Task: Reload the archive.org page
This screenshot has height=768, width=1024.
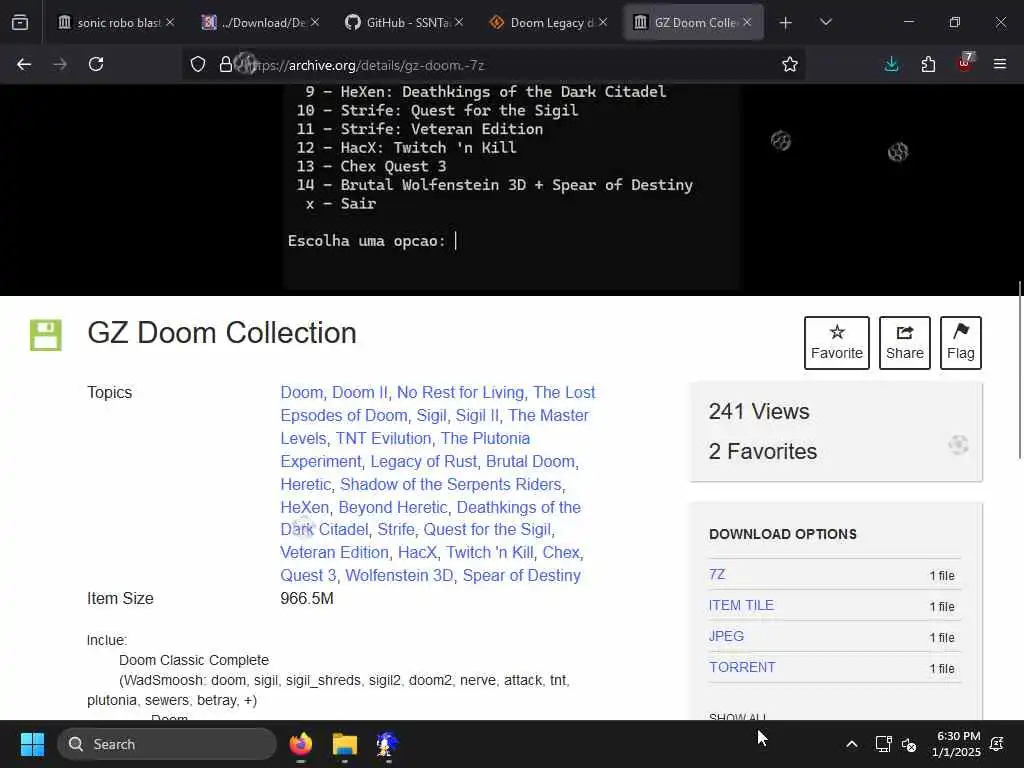Action: coord(96,64)
